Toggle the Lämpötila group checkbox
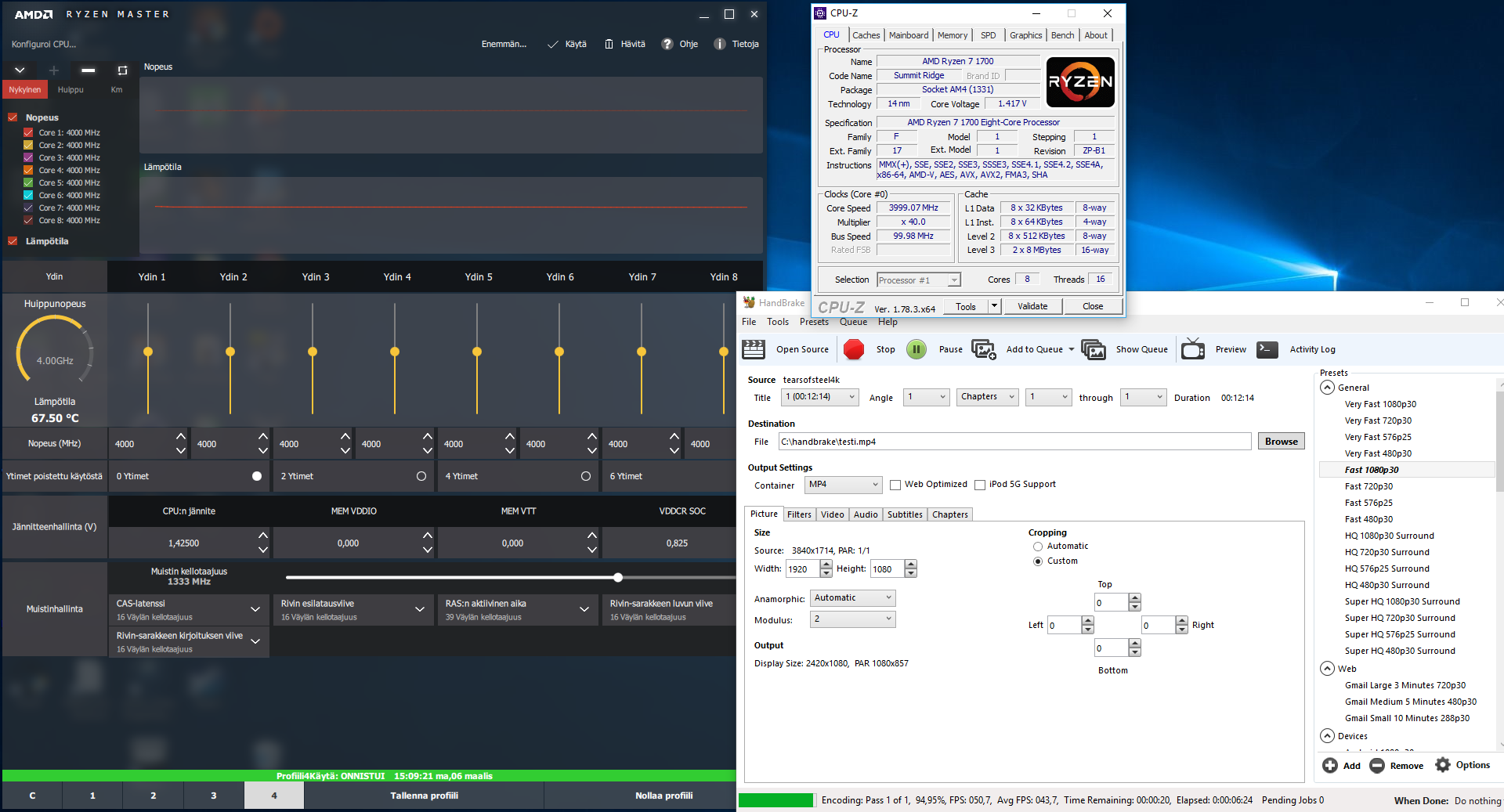Image resolution: width=1504 pixels, height=812 pixels. (x=13, y=241)
